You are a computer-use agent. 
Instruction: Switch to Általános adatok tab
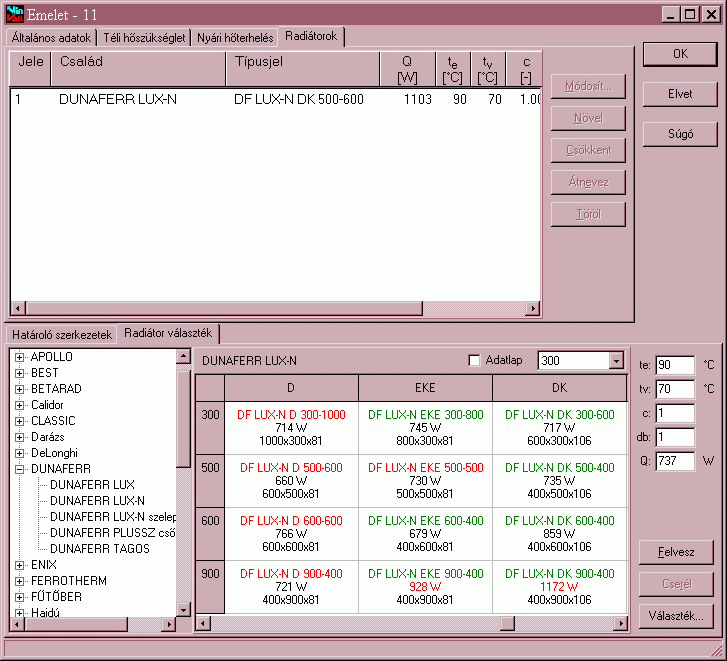(x=51, y=38)
